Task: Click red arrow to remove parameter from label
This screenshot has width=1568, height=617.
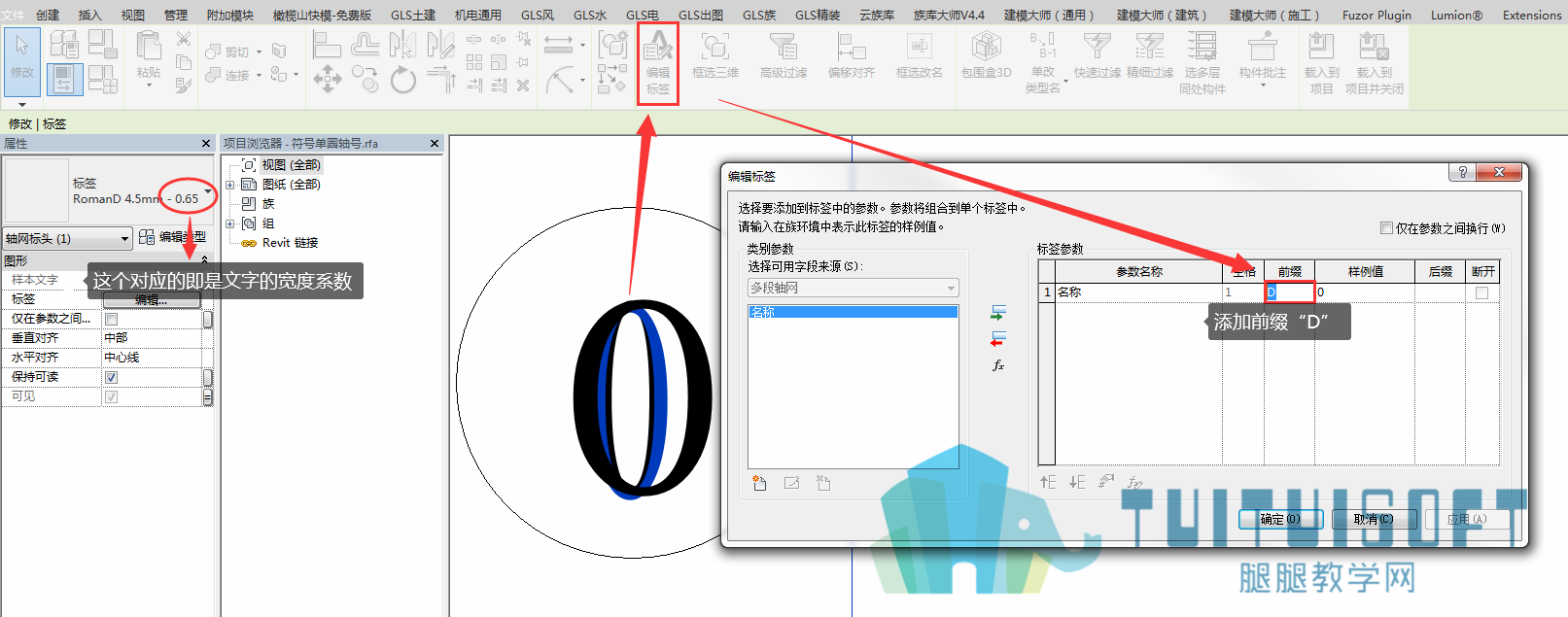Action: point(997,339)
